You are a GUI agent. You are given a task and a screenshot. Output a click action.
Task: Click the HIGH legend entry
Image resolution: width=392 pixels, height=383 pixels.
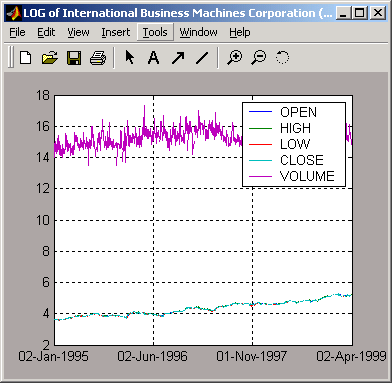click(295, 128)
